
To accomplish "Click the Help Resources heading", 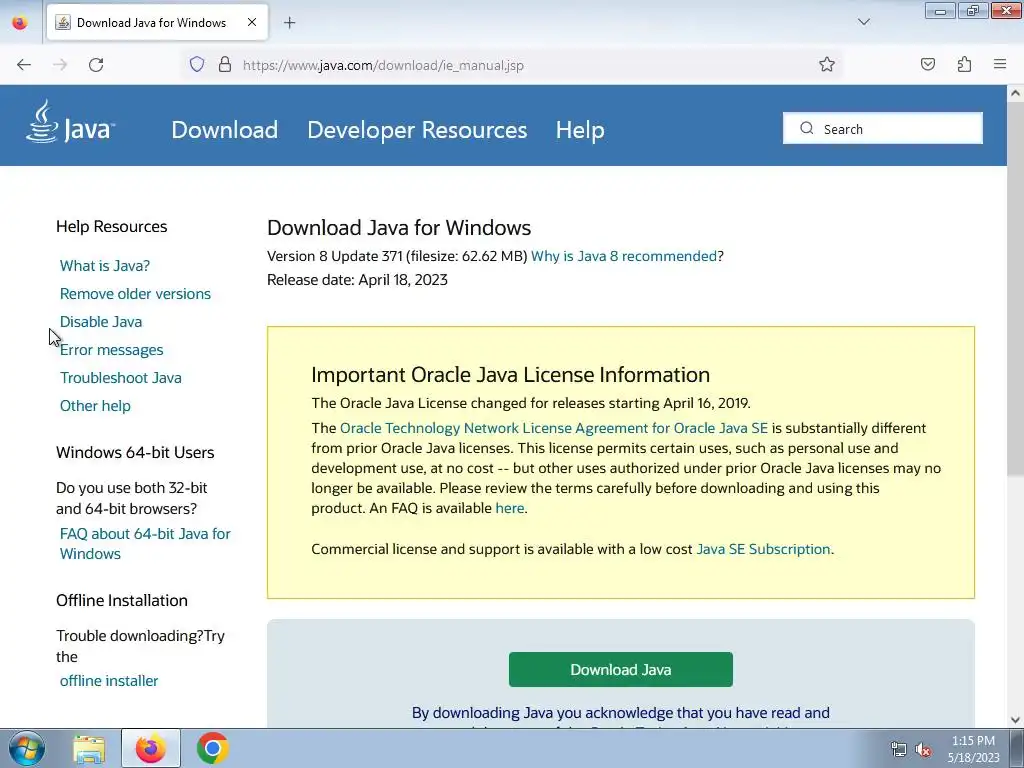I will [112, 227].
